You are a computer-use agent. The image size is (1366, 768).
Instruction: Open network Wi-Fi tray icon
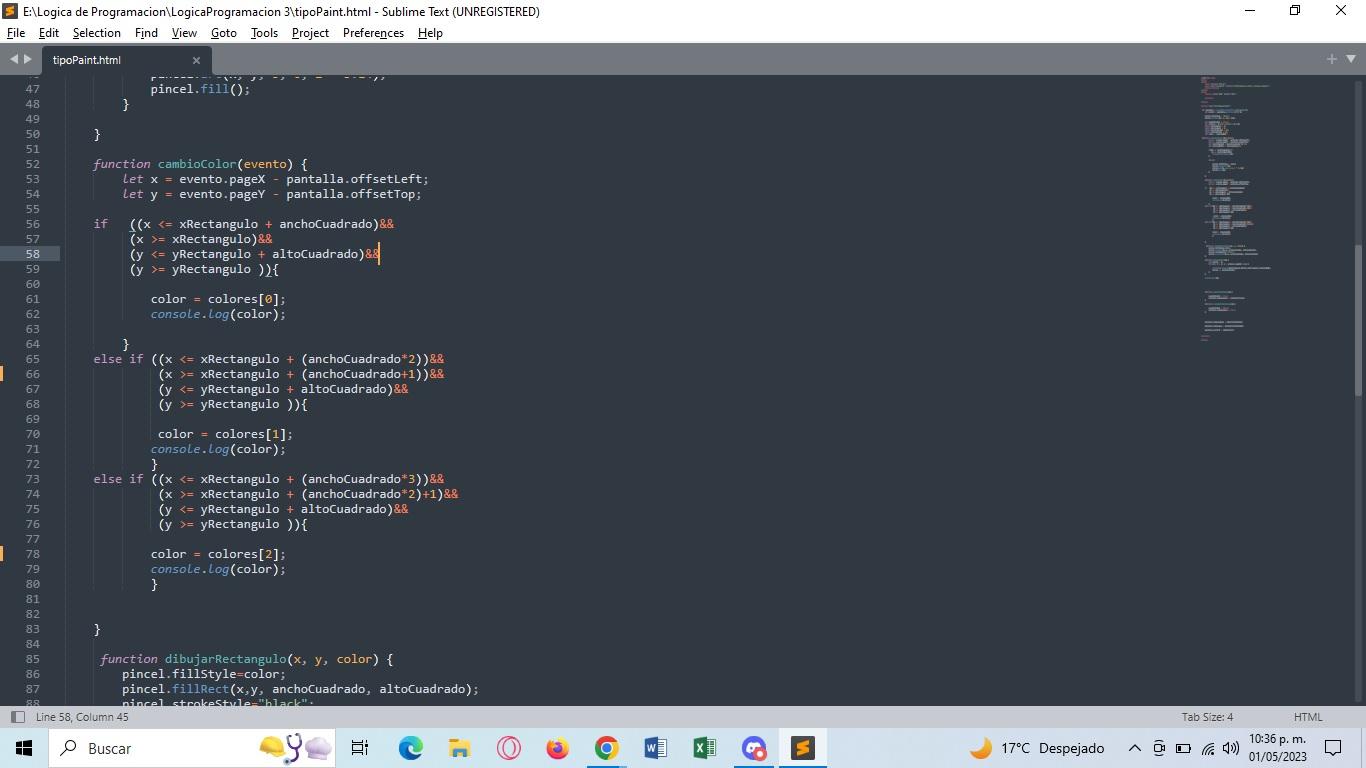(1208, 748)
